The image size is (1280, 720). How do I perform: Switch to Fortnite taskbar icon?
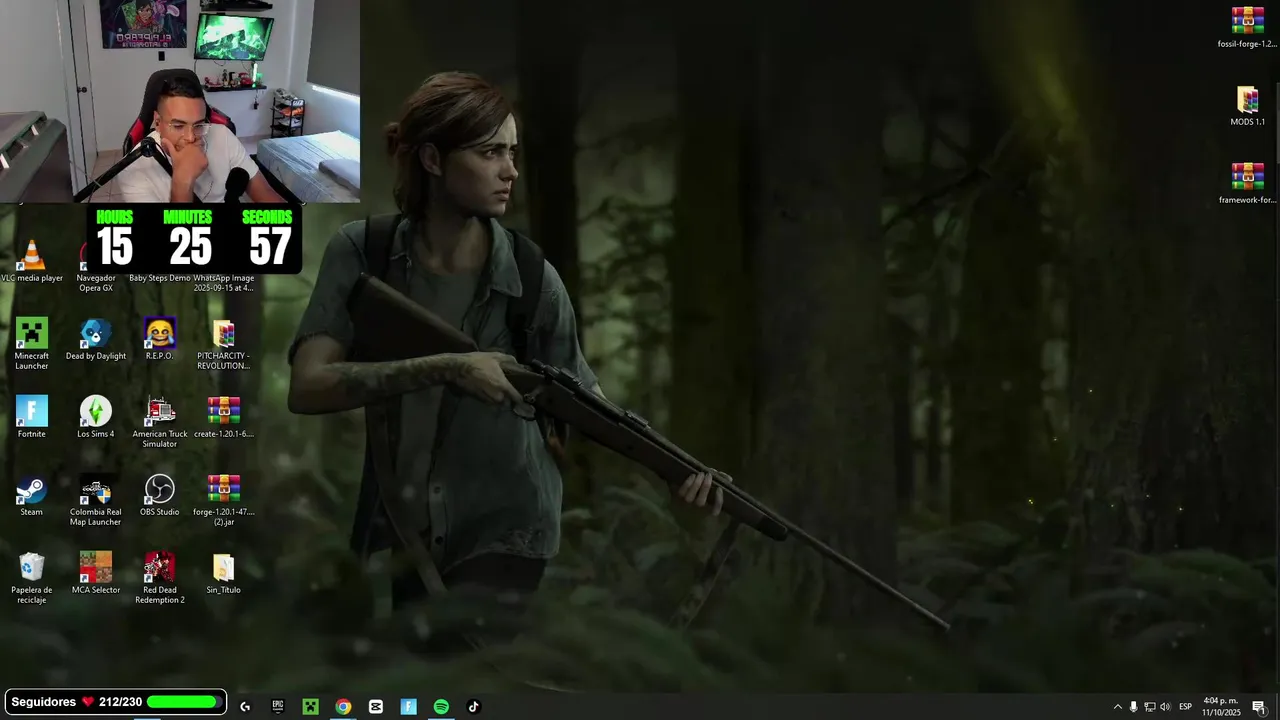point(409,707)
